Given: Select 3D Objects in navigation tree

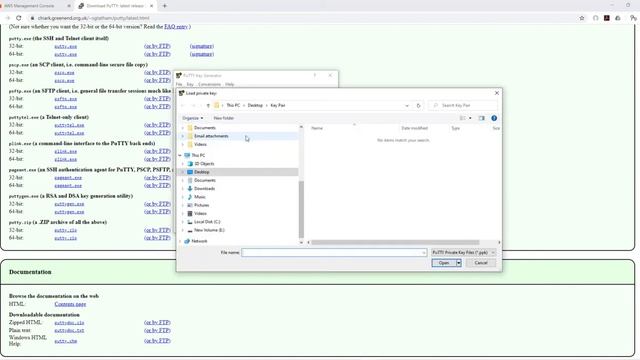Looking at the screenshot, I should [204, 164].
